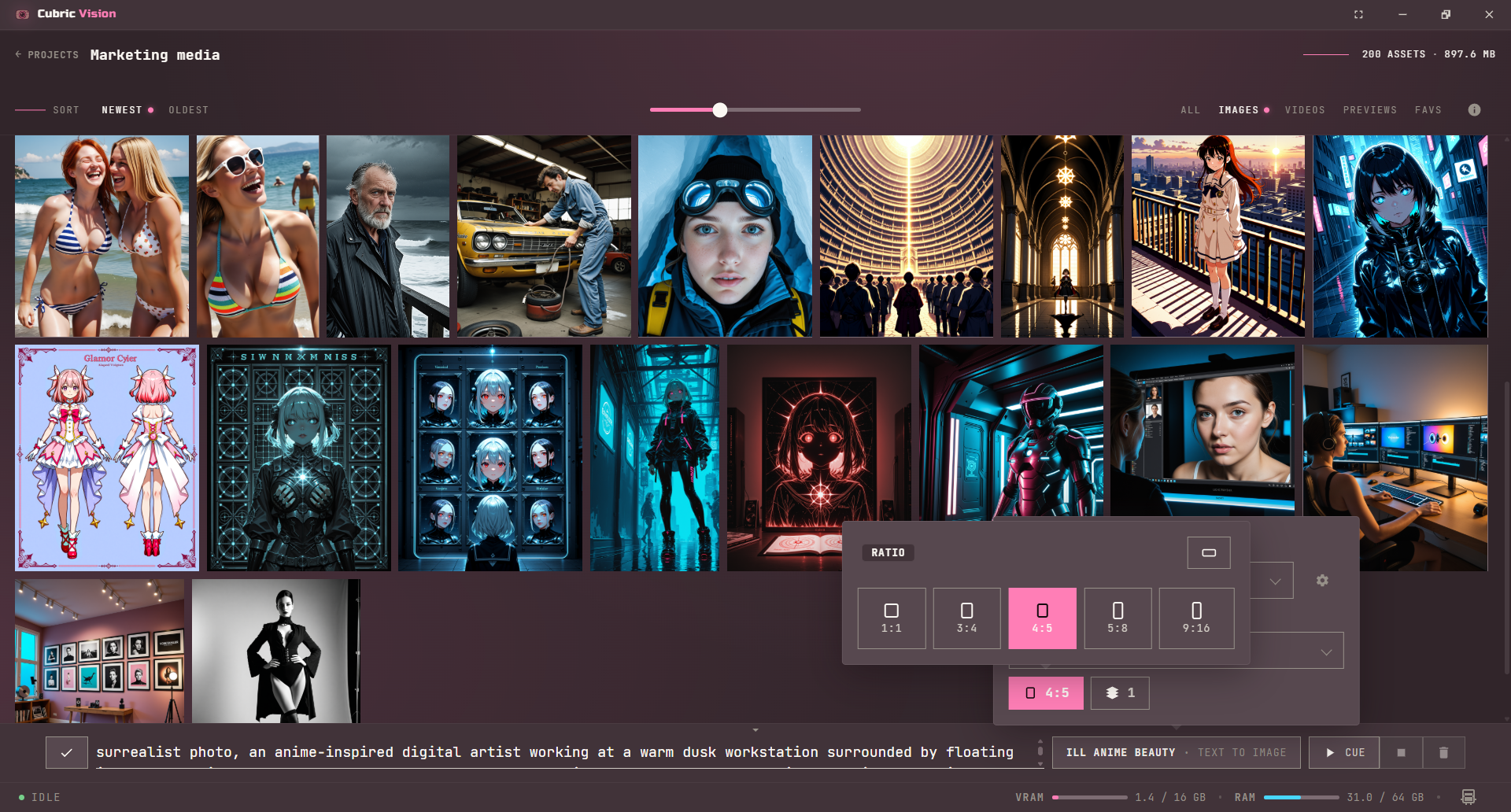Image resolution: width=1511 pixels, height=812 pixels.
Task: Select the 9:16 aspect ratio
Action: [x=1196, y=618]
